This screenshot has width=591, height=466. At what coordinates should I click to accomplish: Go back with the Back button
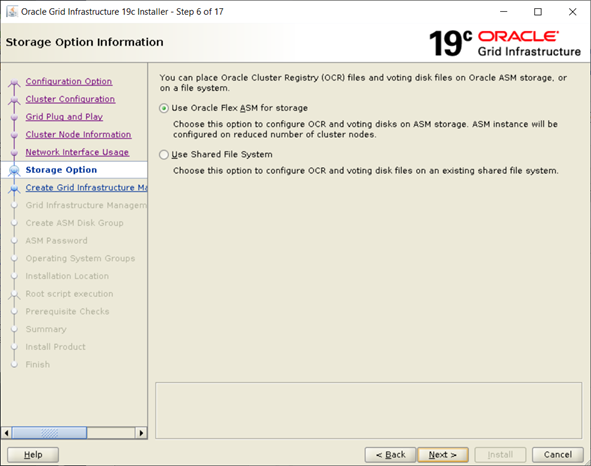click(390, 455)
